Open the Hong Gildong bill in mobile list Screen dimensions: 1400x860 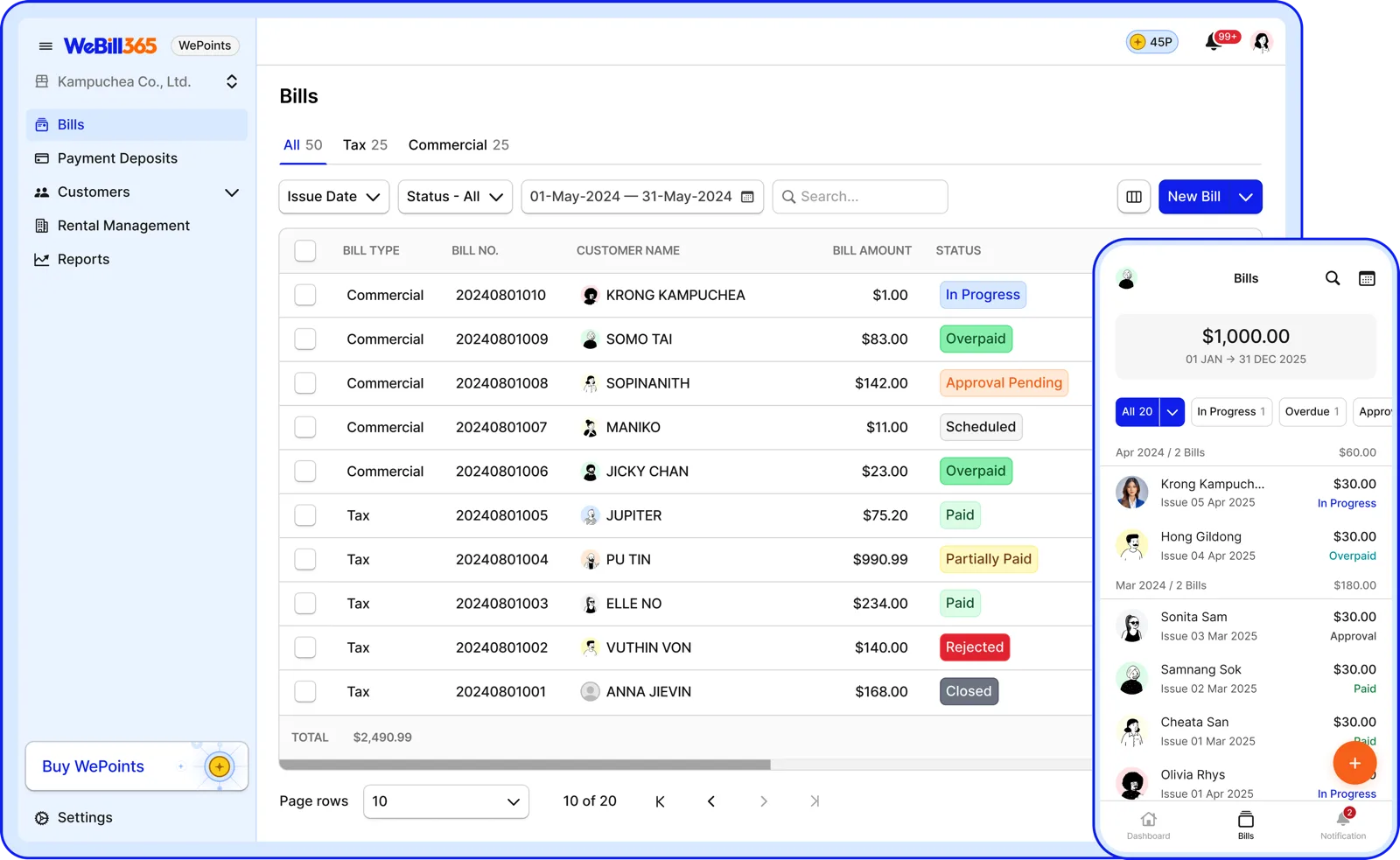click(1246, 546)
